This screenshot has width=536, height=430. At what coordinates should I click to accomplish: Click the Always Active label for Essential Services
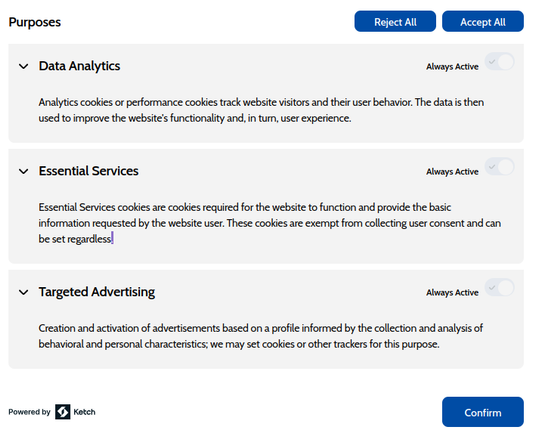452,172
